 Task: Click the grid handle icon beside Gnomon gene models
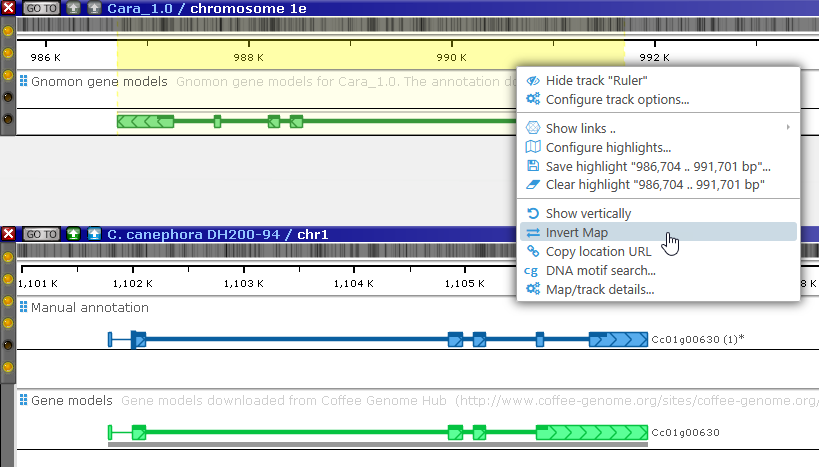[24, 81]
